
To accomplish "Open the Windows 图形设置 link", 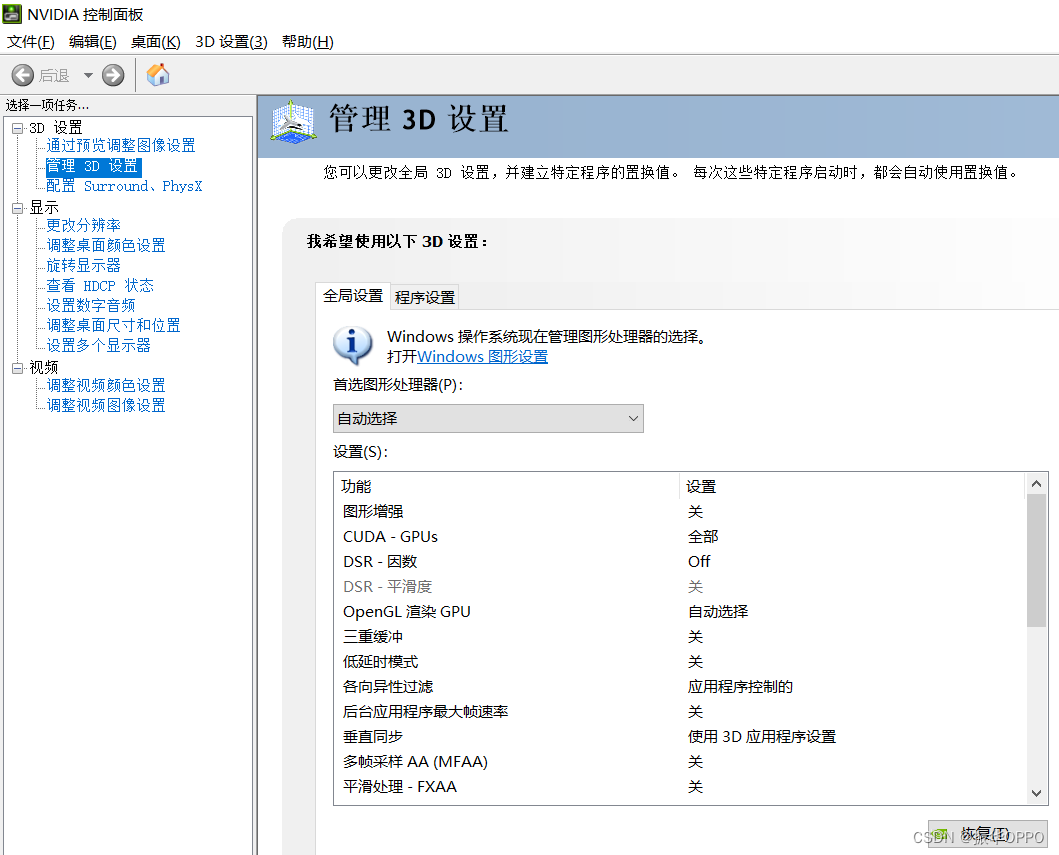I will [482, 357].
